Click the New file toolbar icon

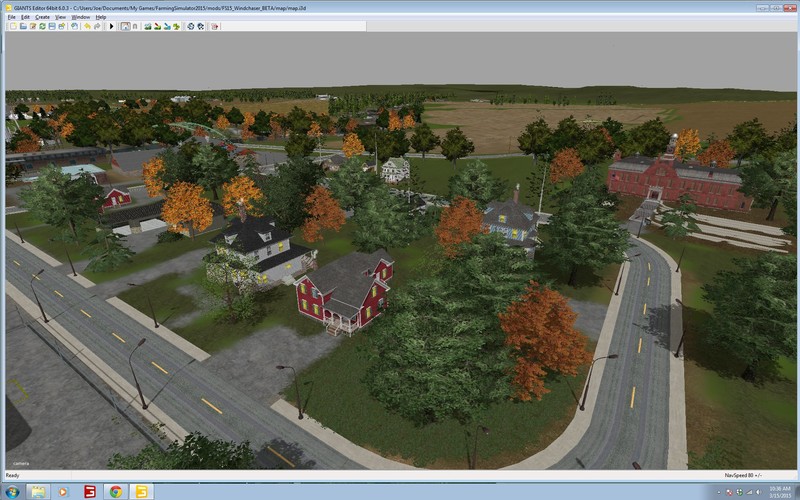click(x=13, y=26)
